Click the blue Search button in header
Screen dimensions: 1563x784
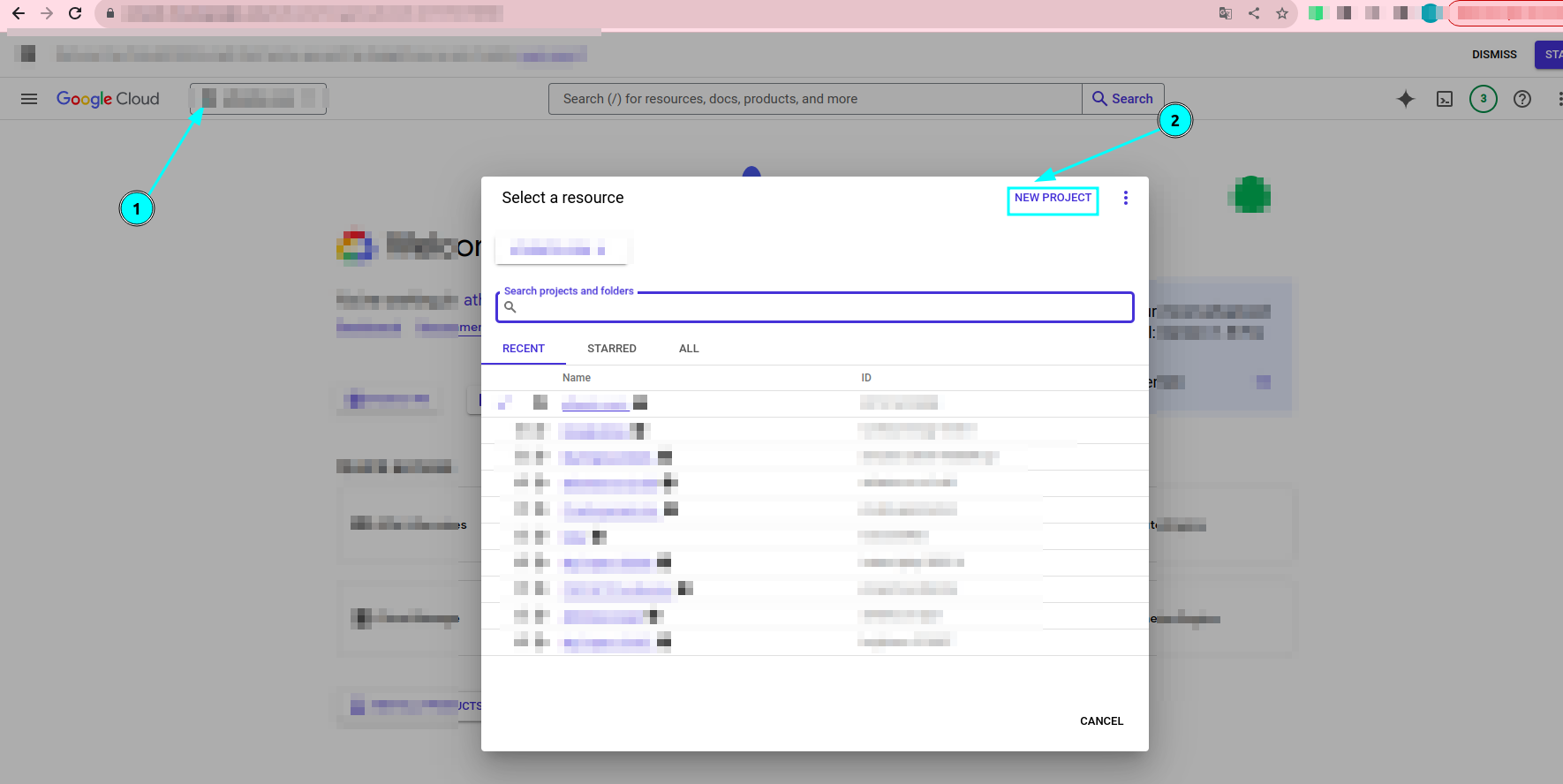click(x=1122, y=99)
